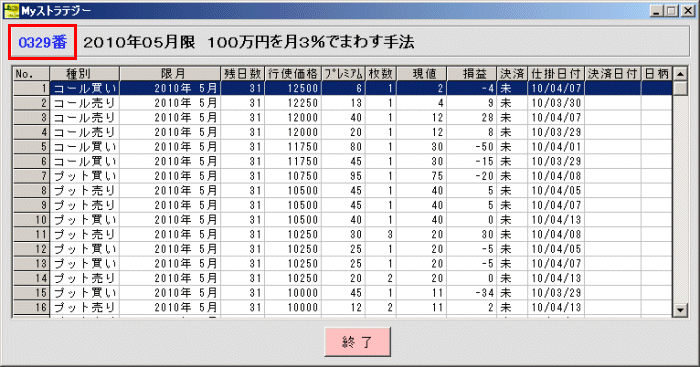Click the 0329番 strategy number label
The width and height of the screenshot is (700, 367).
[43, 42]
